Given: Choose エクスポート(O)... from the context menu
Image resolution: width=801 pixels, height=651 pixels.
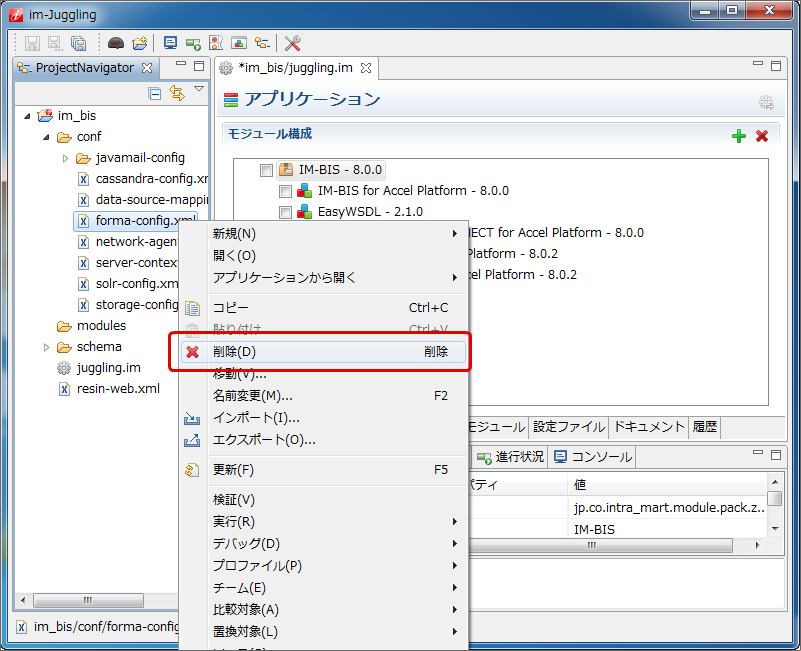Looking at the screenshot, I should [x=323, y=440].
